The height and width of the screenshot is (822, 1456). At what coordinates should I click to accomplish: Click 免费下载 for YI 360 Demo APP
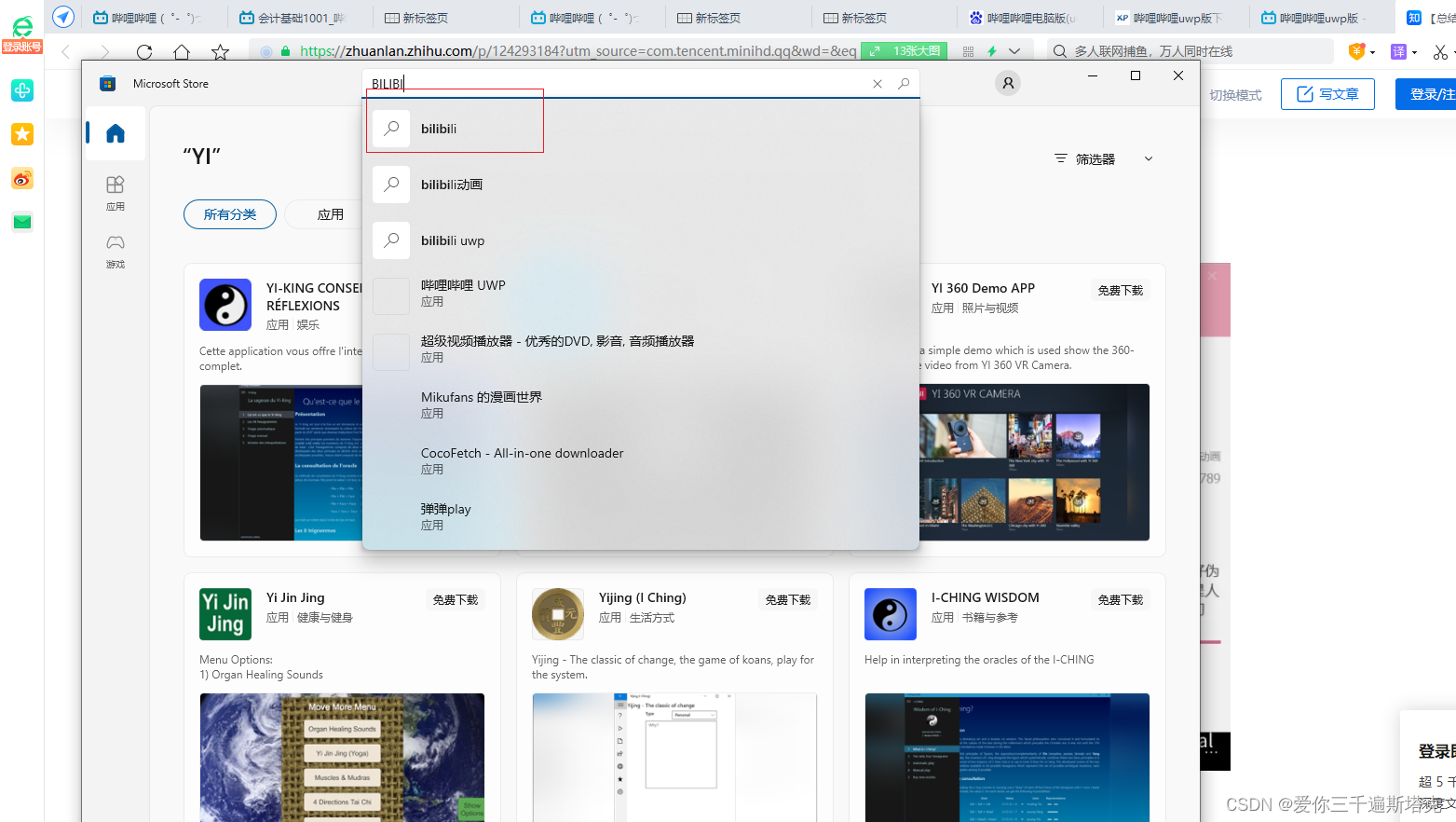click(1120, 291)
